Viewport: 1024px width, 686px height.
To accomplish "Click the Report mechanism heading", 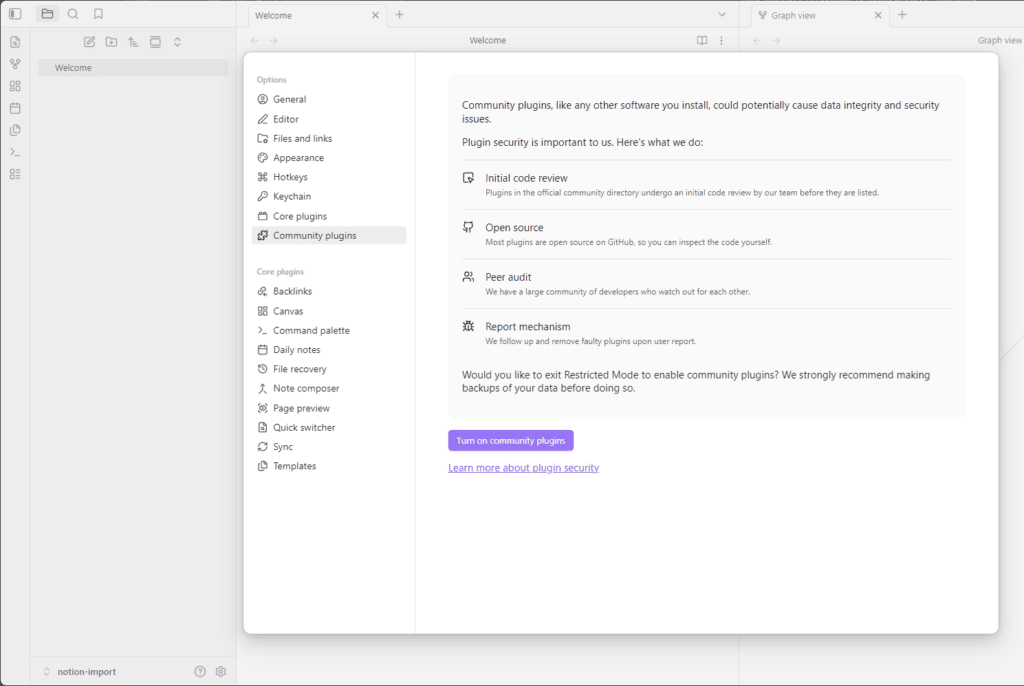I will pyautogui.click(x=528, y=327).
